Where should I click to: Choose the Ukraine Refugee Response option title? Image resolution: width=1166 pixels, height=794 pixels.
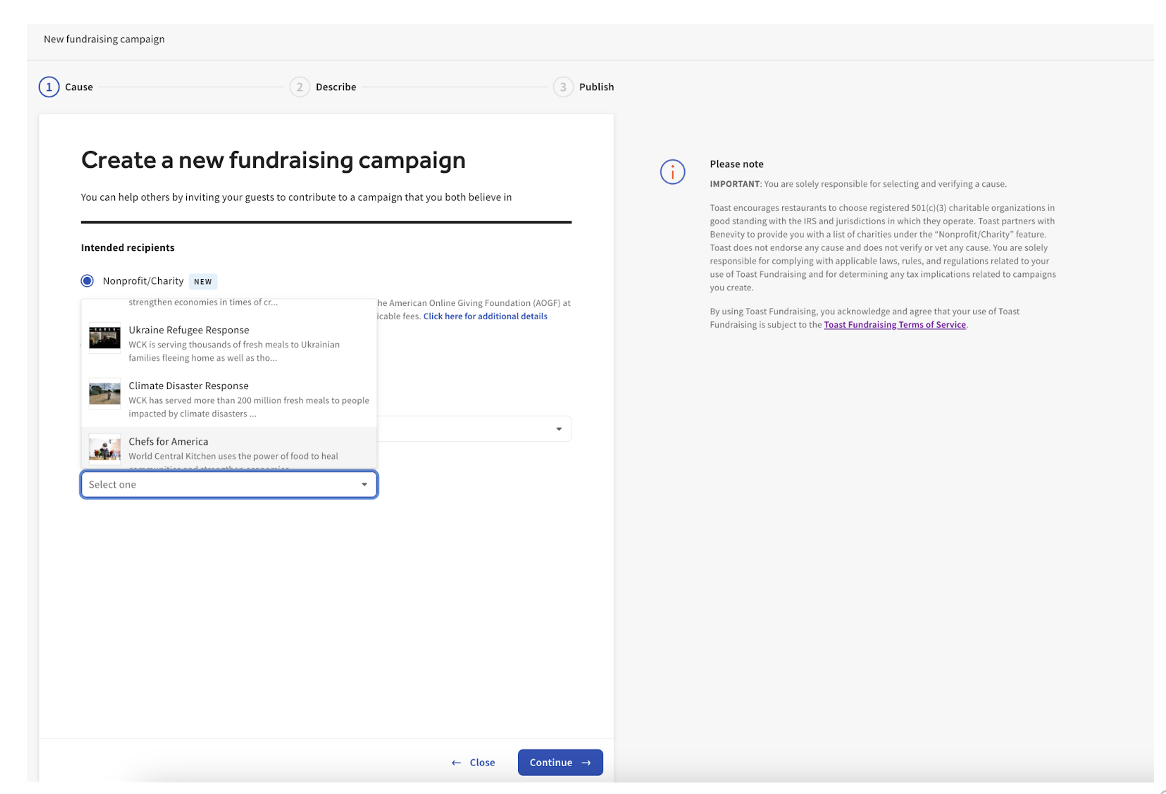point(189,330)
